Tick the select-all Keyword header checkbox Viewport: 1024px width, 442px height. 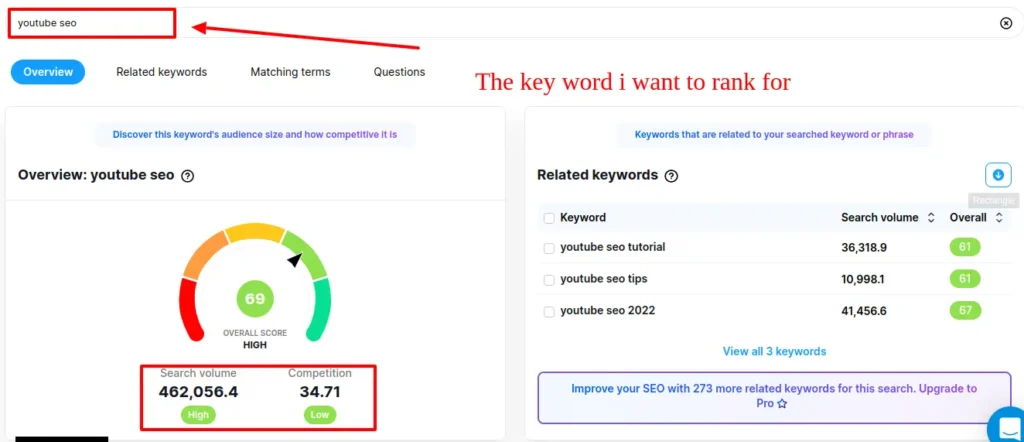(549, 218)
